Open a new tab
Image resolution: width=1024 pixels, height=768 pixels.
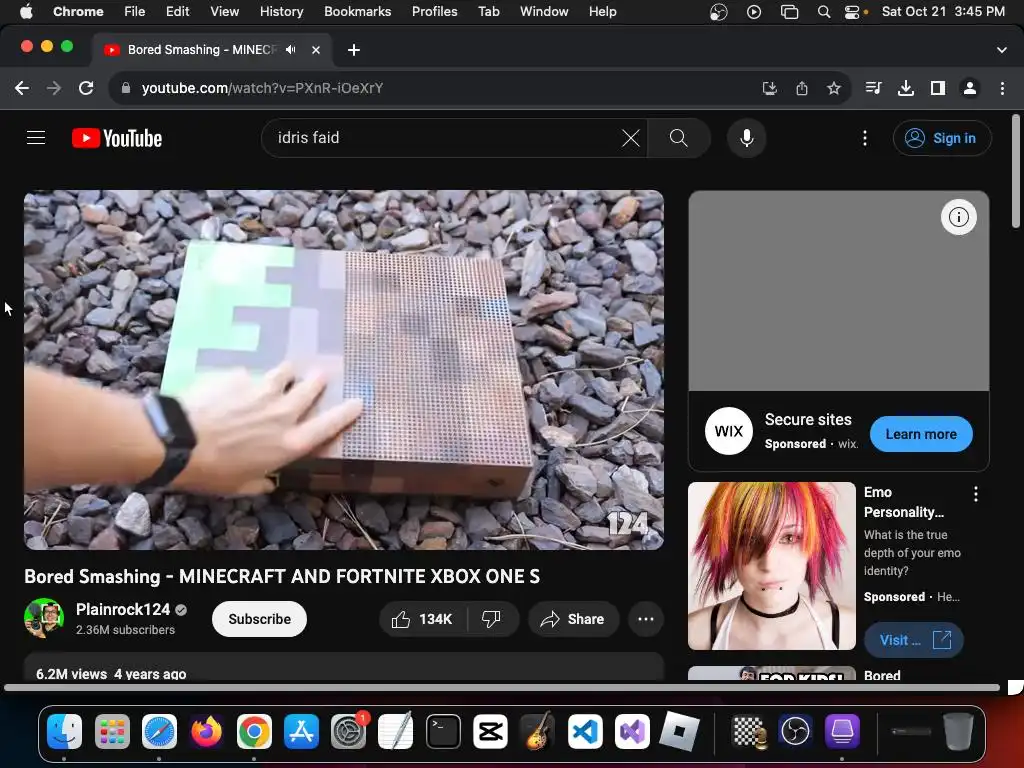coord(353,50)
